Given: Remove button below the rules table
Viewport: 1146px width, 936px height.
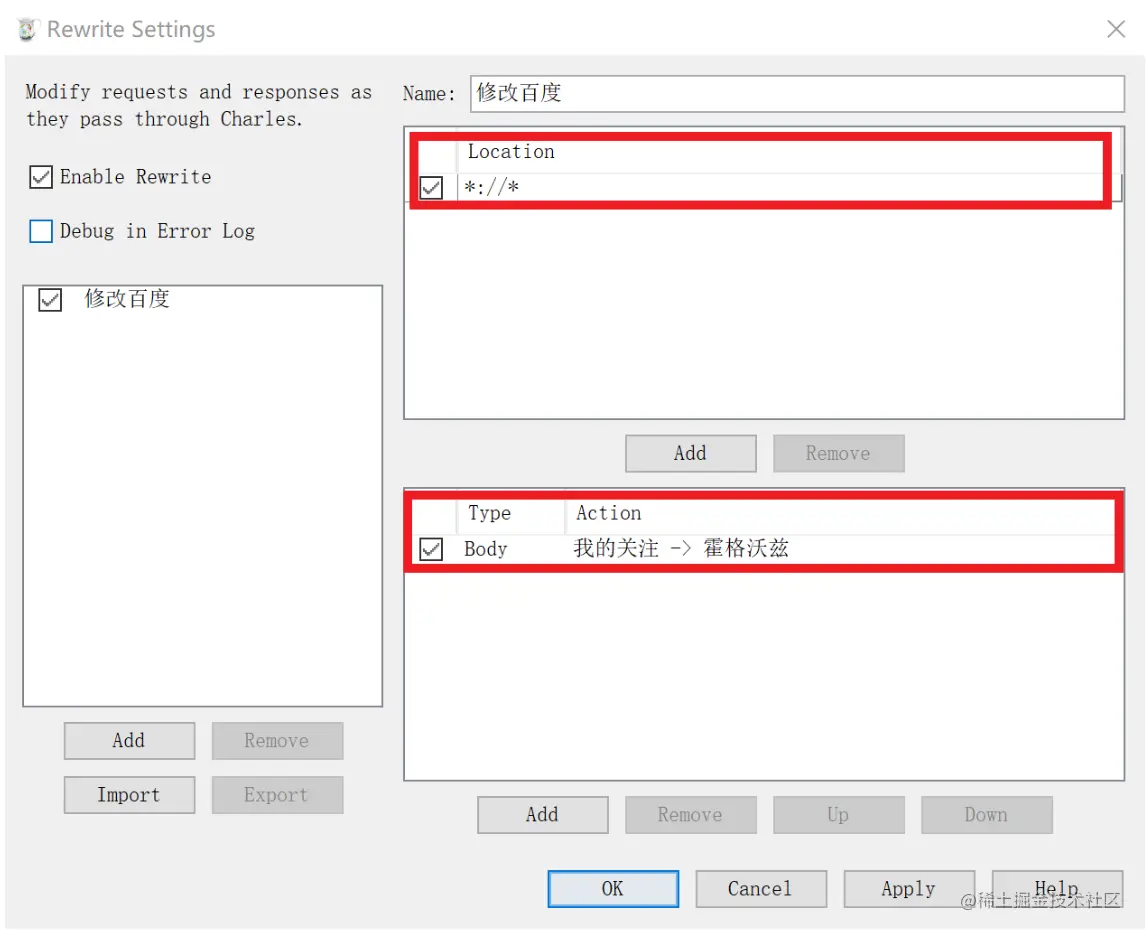Looking at the screenshot, I should [x=691, y=815].
